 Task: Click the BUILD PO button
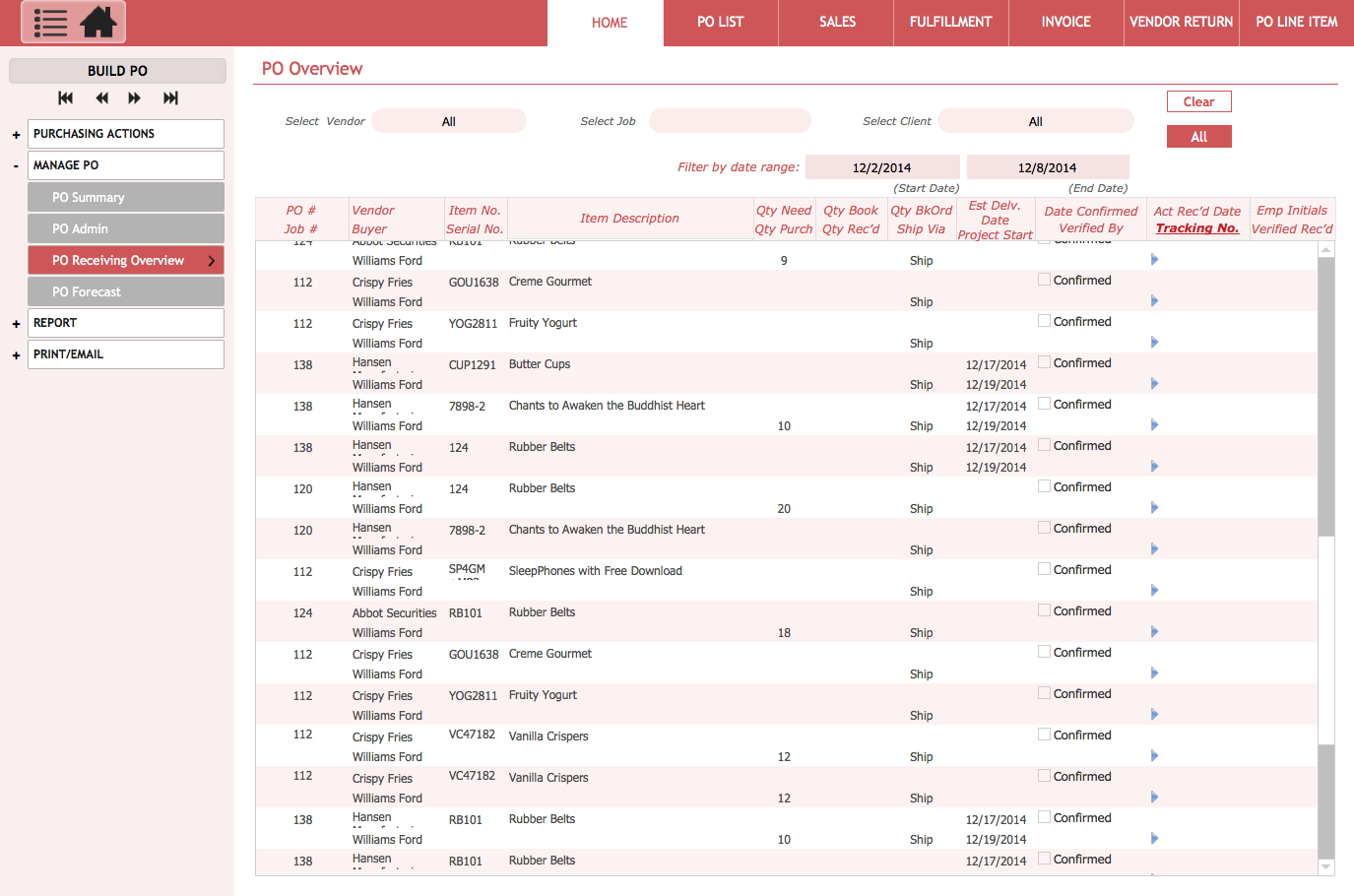click(x=118, y=71)
